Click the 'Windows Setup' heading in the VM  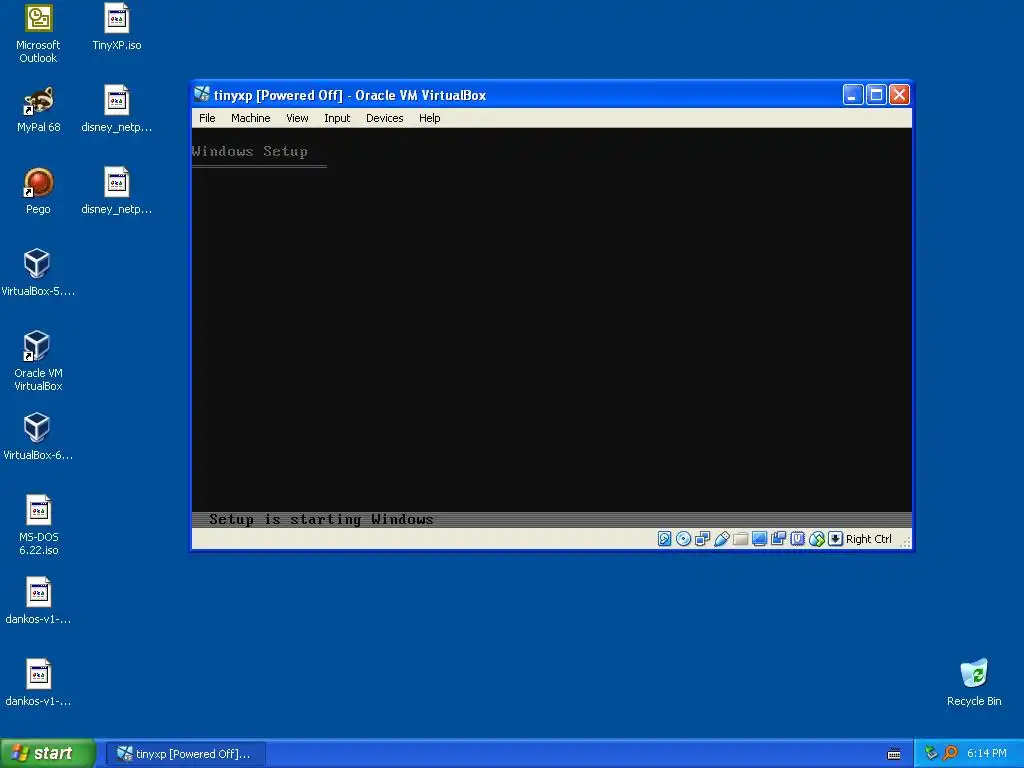[x=249, y=152]
